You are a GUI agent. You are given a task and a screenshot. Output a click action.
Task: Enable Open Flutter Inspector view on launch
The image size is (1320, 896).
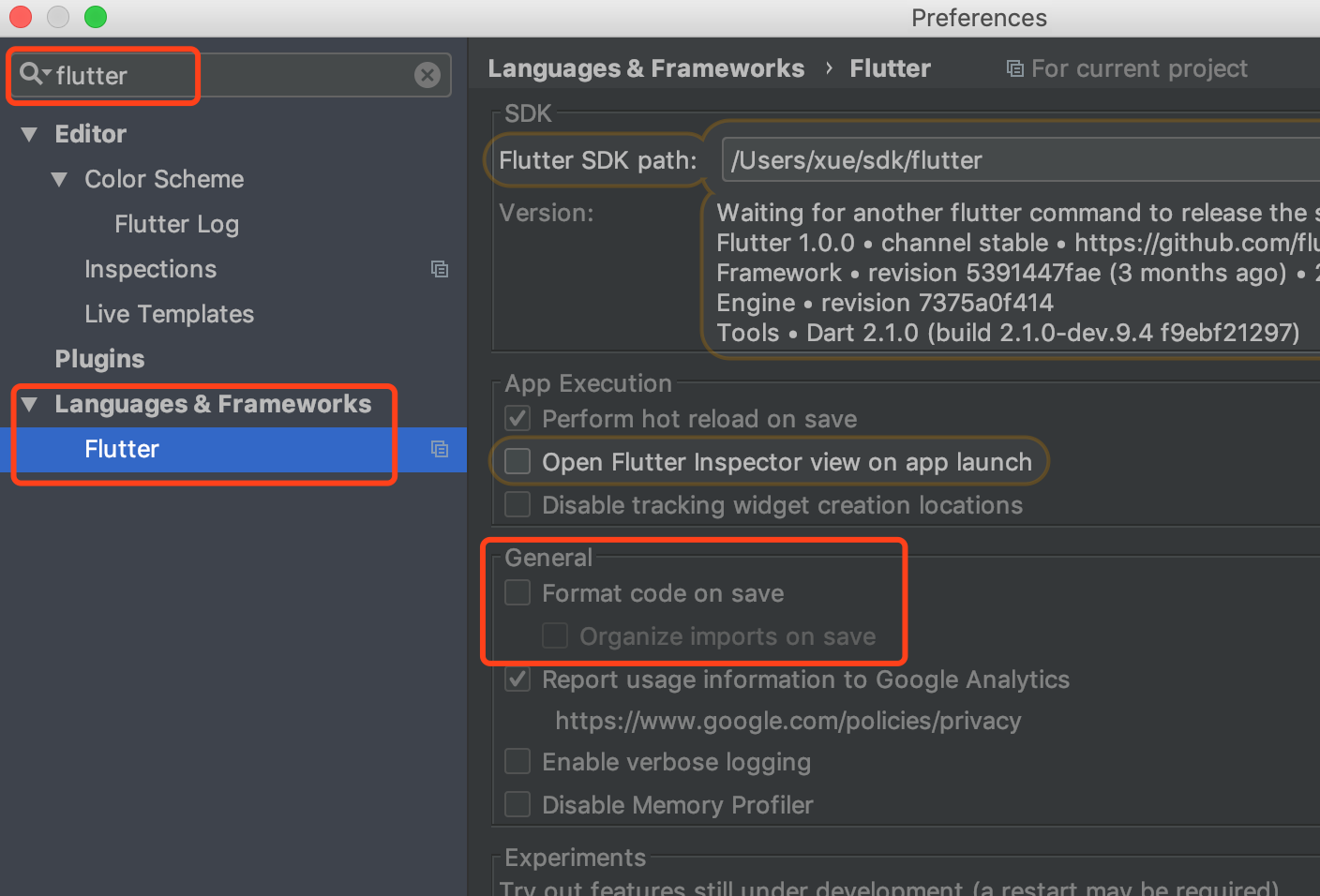pos(517,461)
